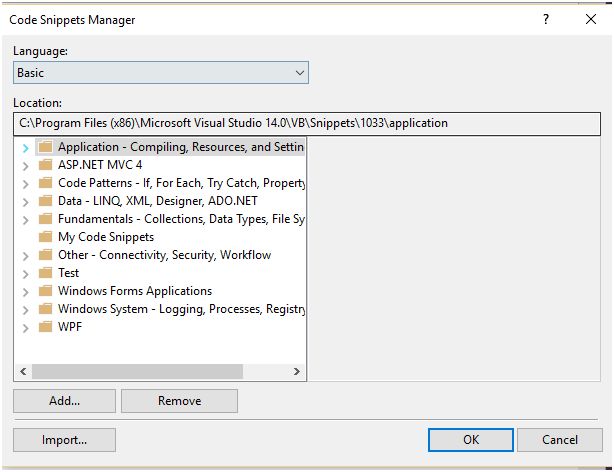Viewport: 614px width, 472px height.
Task: Open the Language dropdown
Action: pos(160,73)
